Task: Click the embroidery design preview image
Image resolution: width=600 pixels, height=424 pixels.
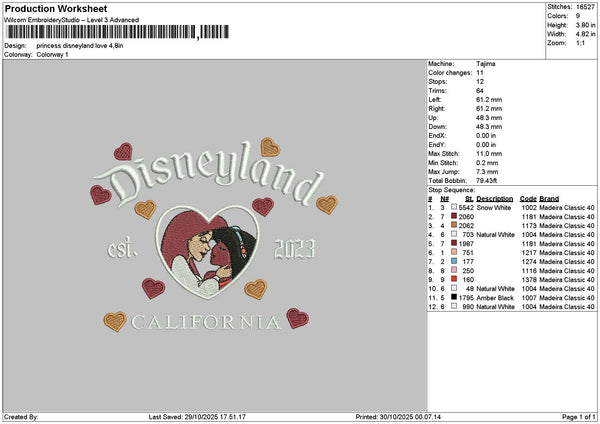Action: [214, 236]
